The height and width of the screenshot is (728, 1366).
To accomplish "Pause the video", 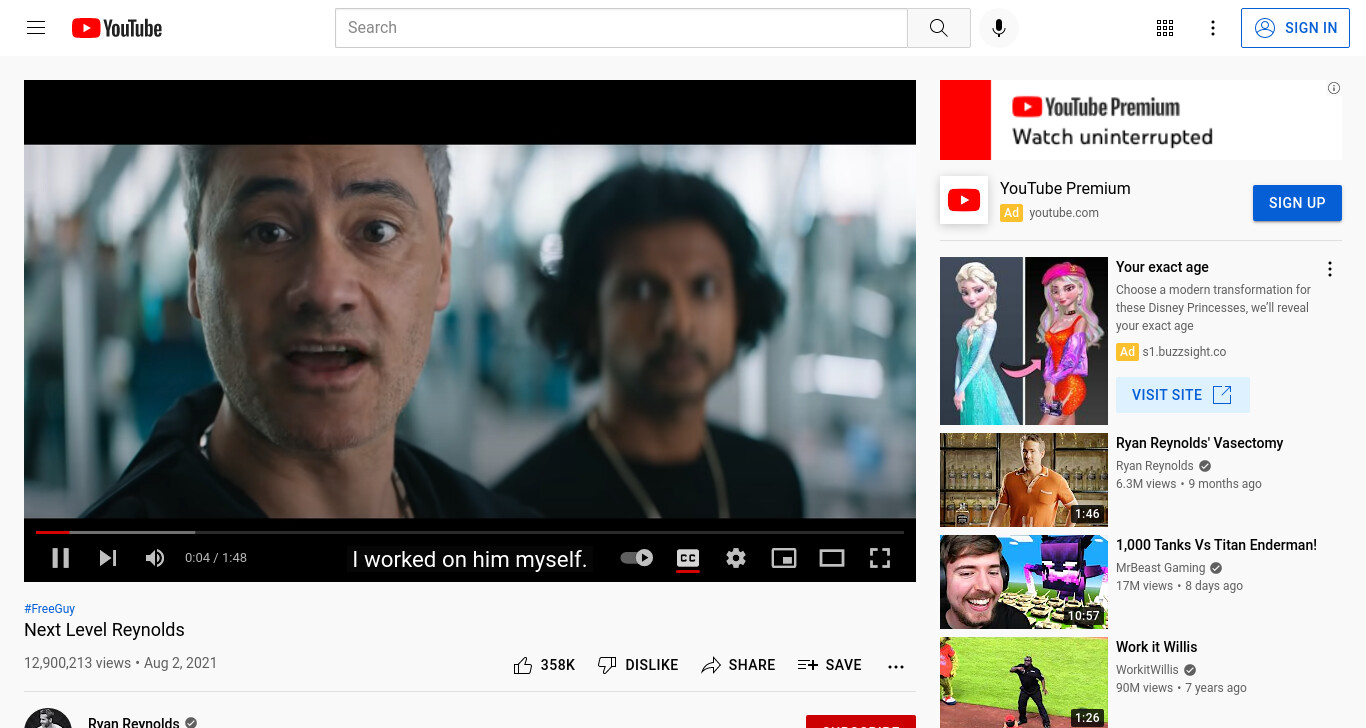I will click(61, 558).
